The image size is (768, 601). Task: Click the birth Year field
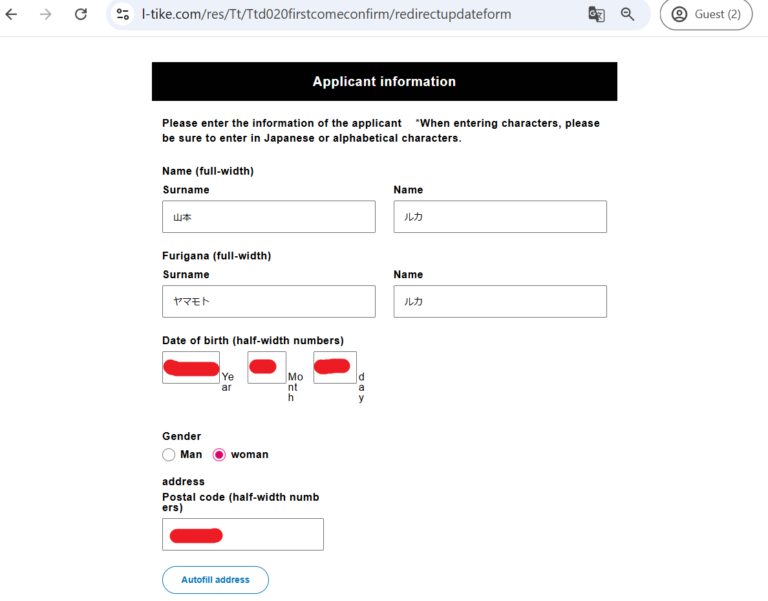[x=191, y=367]
